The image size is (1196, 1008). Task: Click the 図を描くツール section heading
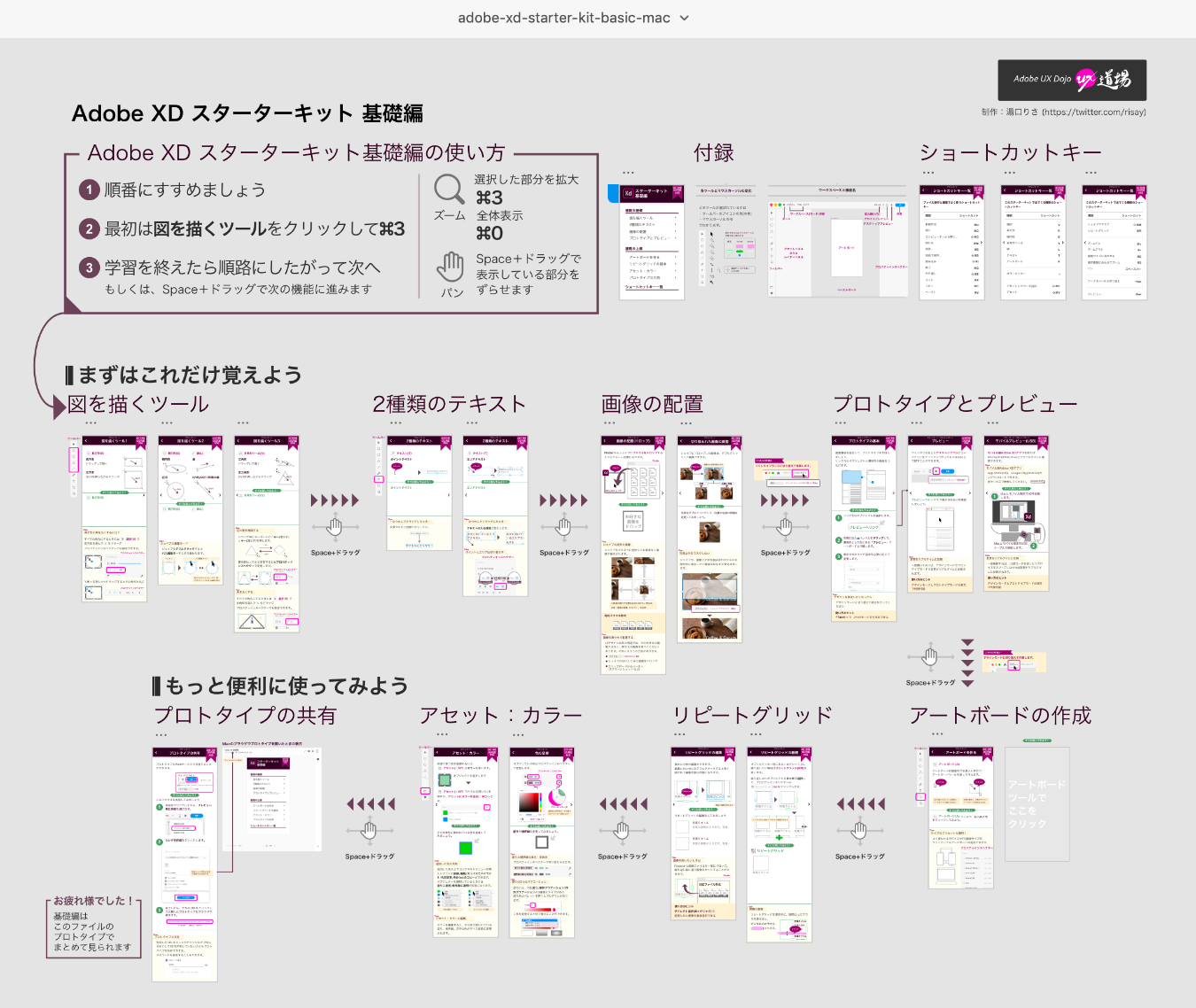tap(138, 405)
